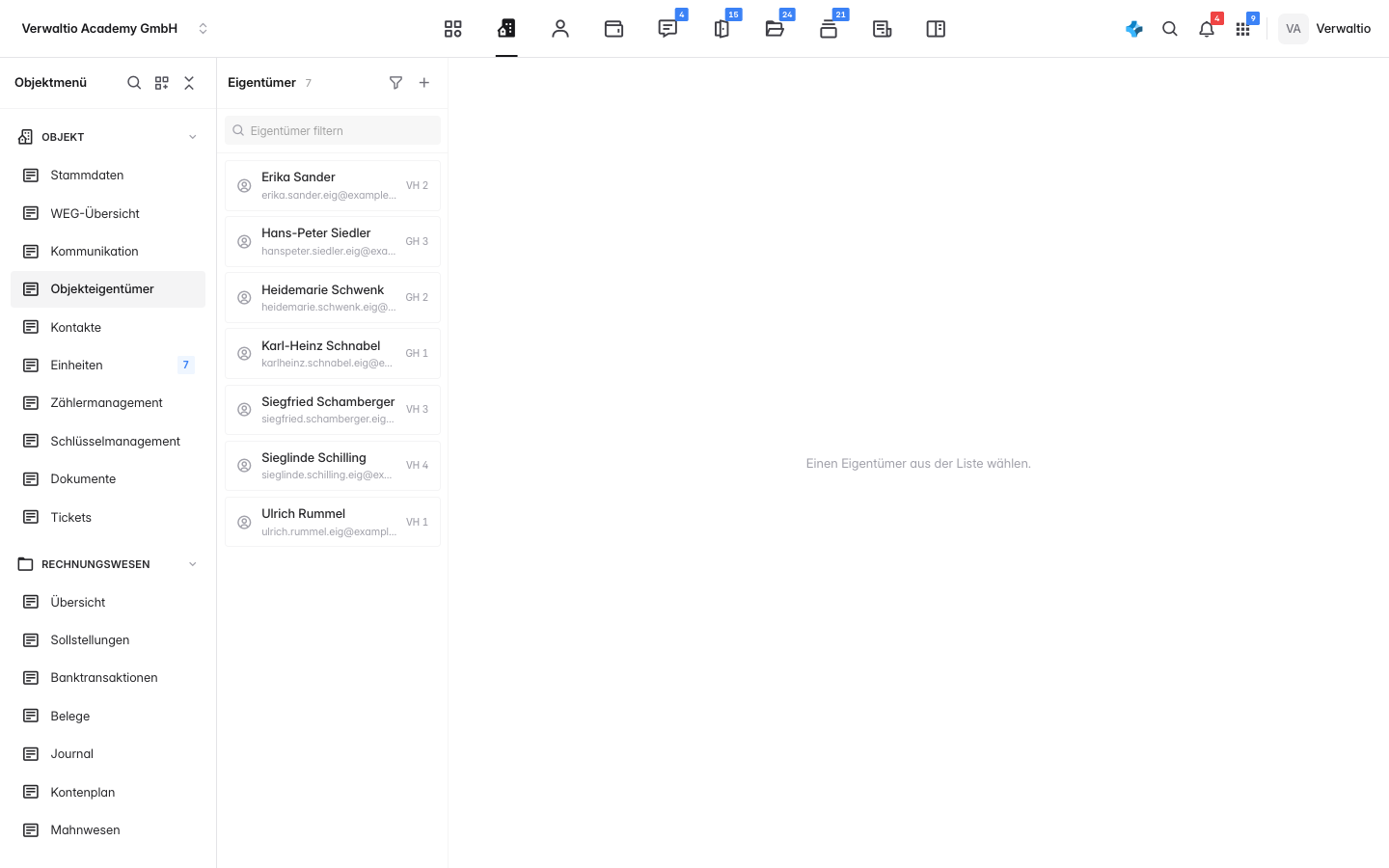Open the folder icon with badge 24

click(x=775, y=29)
